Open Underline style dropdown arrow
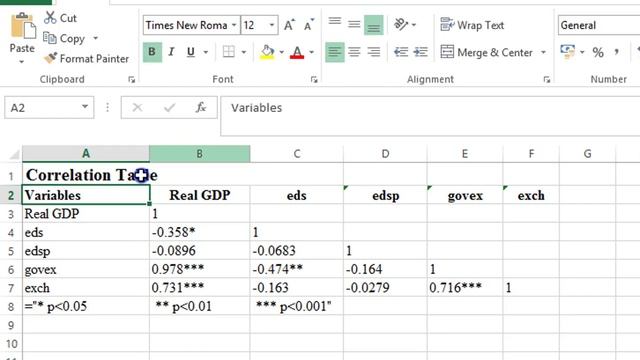This screenshot has width=640, height=360. [206, 52]
